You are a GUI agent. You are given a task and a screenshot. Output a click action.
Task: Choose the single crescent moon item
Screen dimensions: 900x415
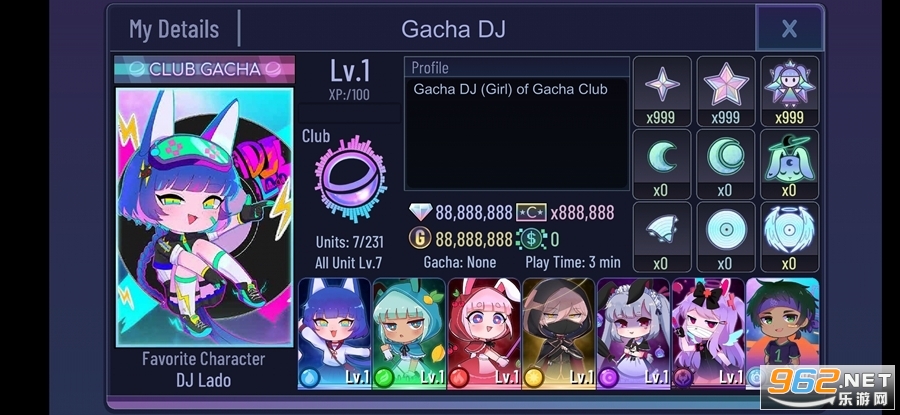[x=662, y=164]
